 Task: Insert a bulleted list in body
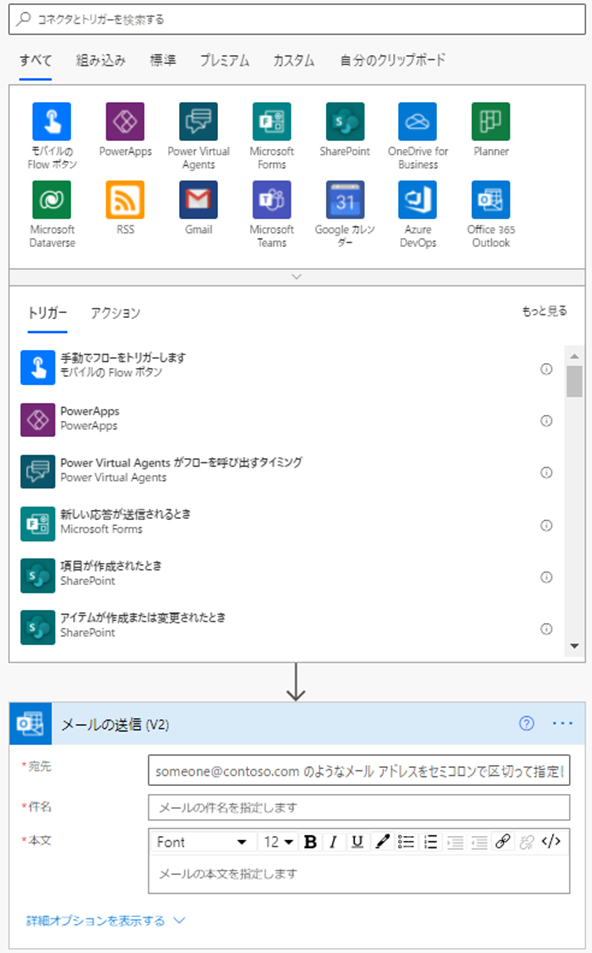tap(406, 842)
